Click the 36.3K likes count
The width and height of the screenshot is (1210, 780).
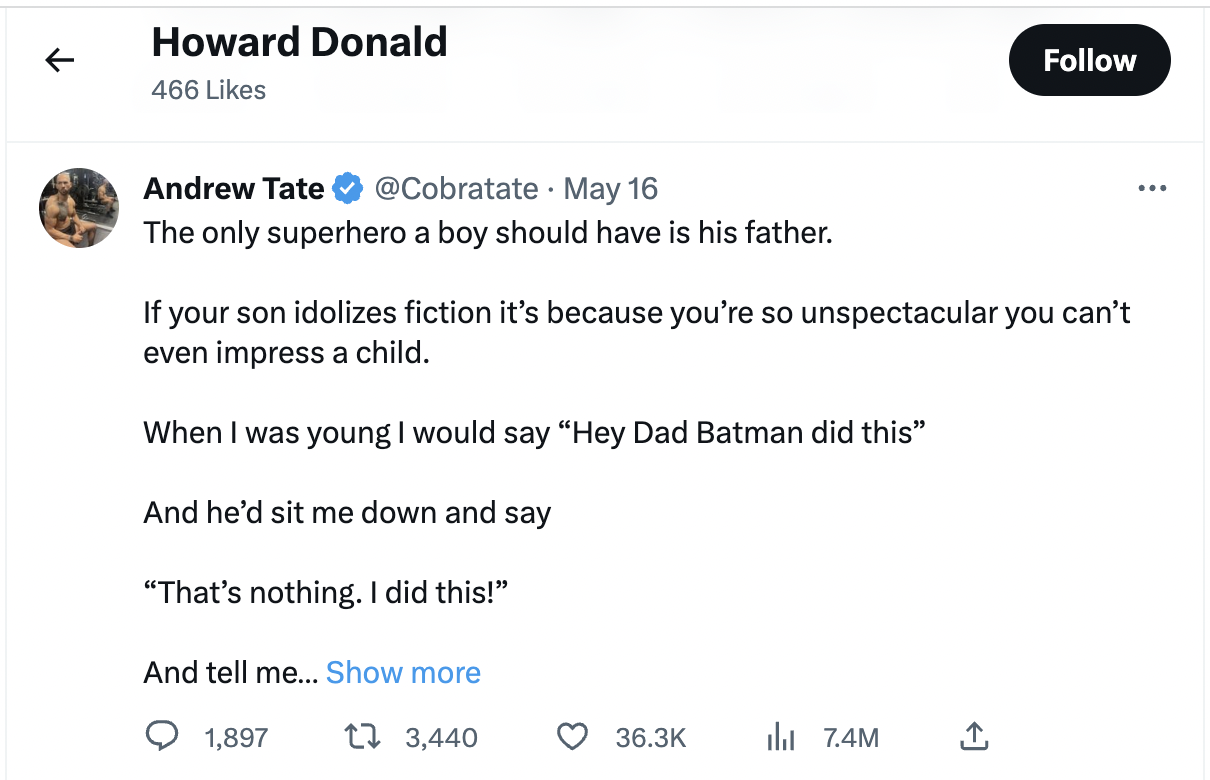click(x=650, y=738)
